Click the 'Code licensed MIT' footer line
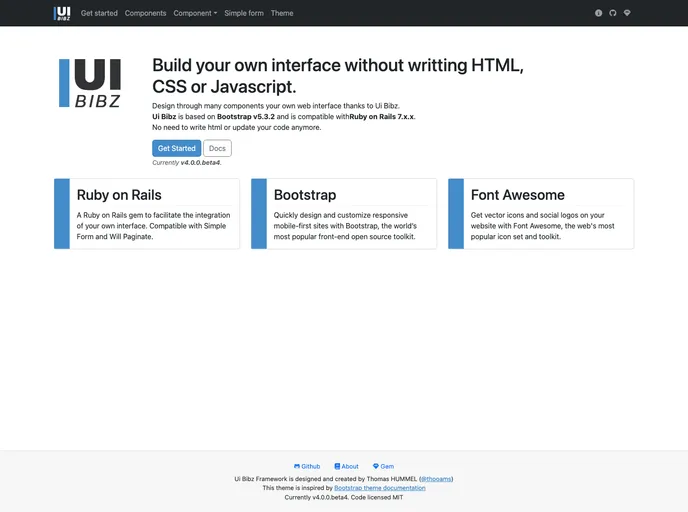The image size is (688, 512). pyautogui.click(x=344, y=498)
